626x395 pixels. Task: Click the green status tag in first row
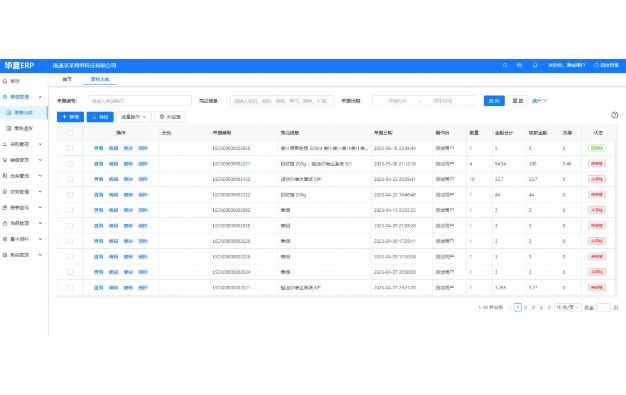click(597, 148)
